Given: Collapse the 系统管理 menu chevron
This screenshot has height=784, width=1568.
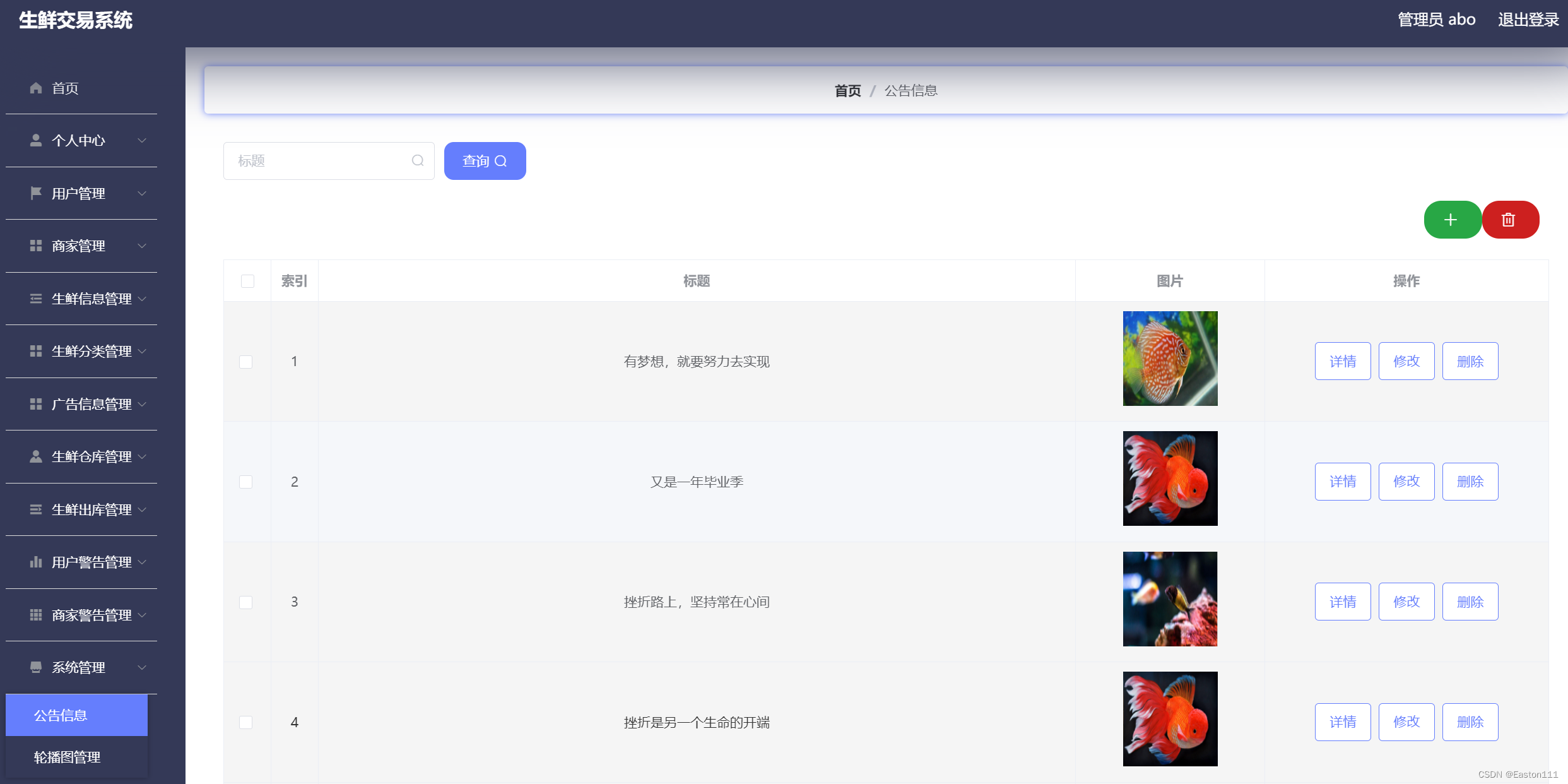Looking at the screenshot, I should coord(142,667).
